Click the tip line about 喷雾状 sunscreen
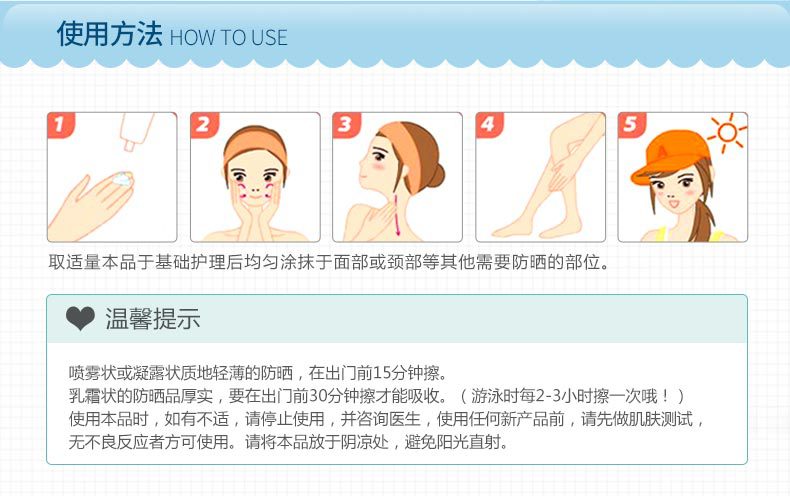790x496 pixels. pyautogui.click(x=258, y=373)
